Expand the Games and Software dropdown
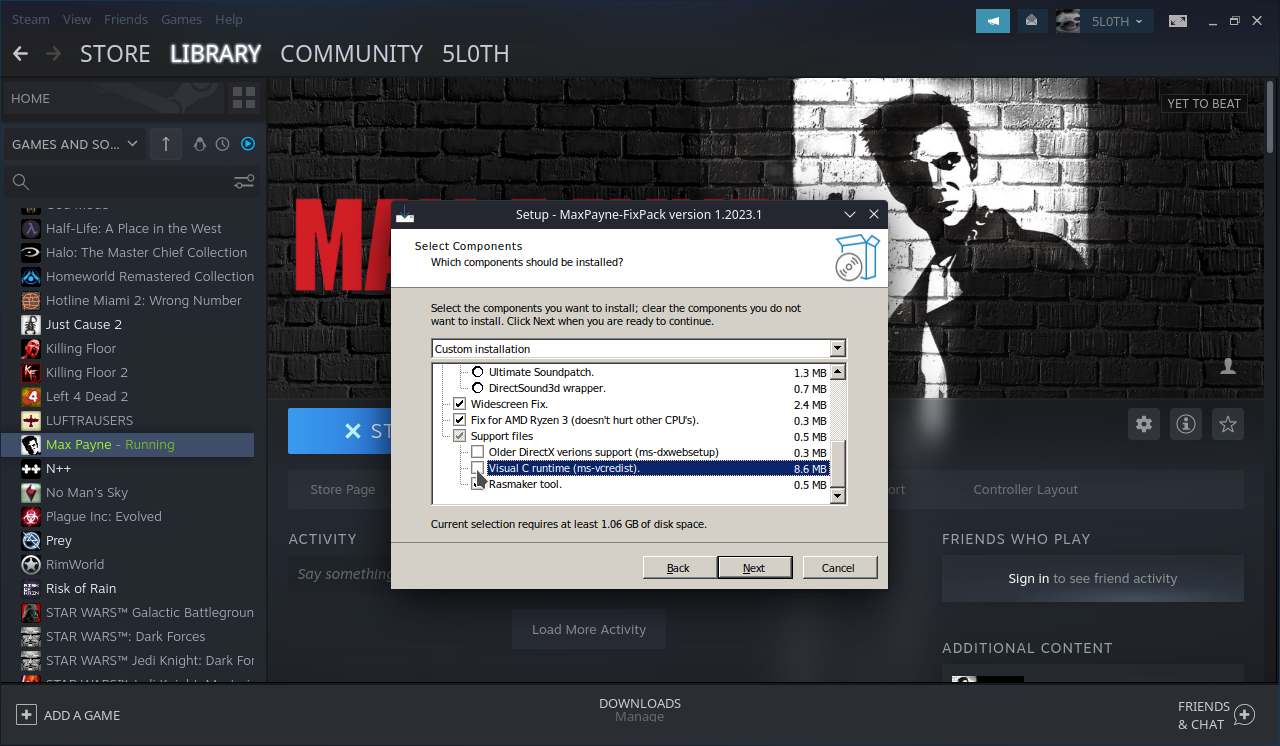 tap(75, 144)
